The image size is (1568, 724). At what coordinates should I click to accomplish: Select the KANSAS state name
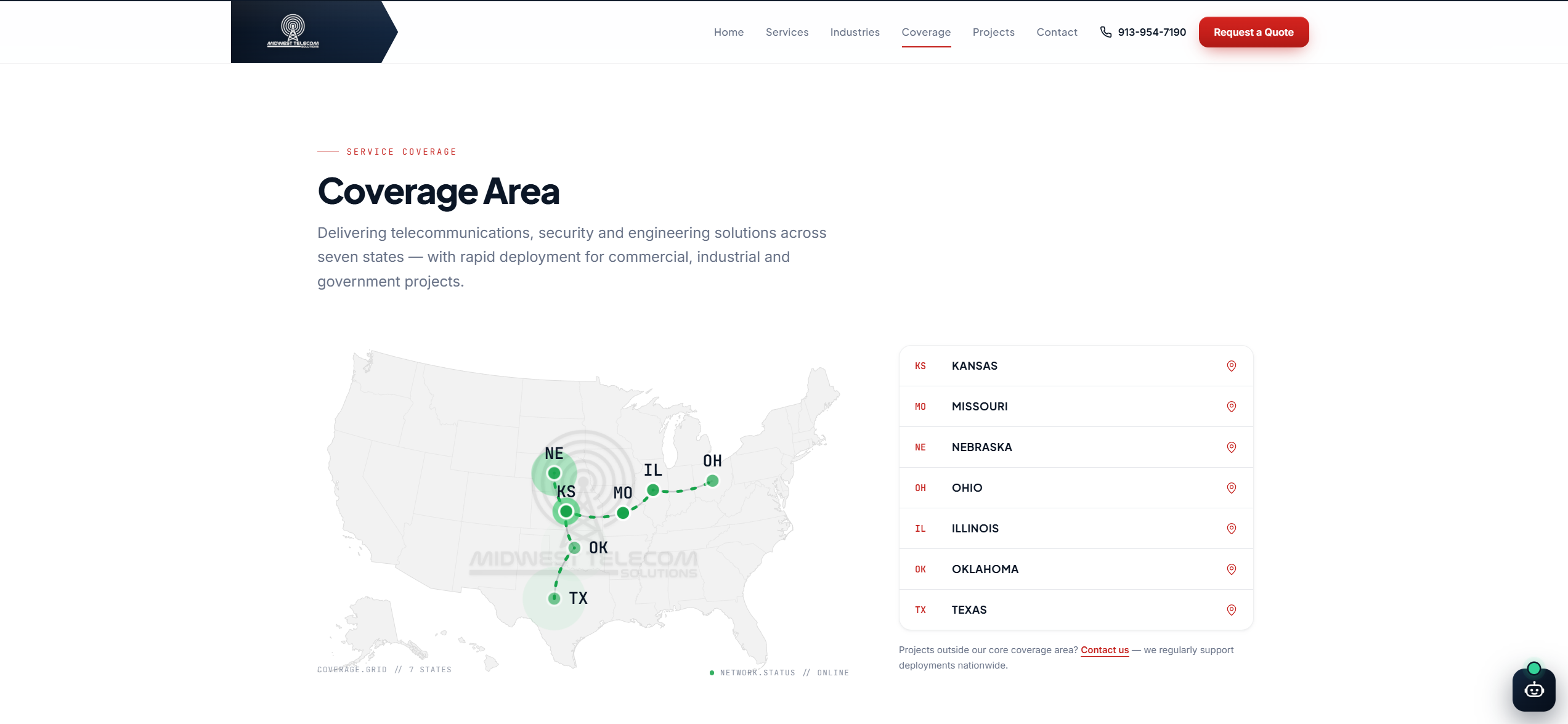pos(975,366)
